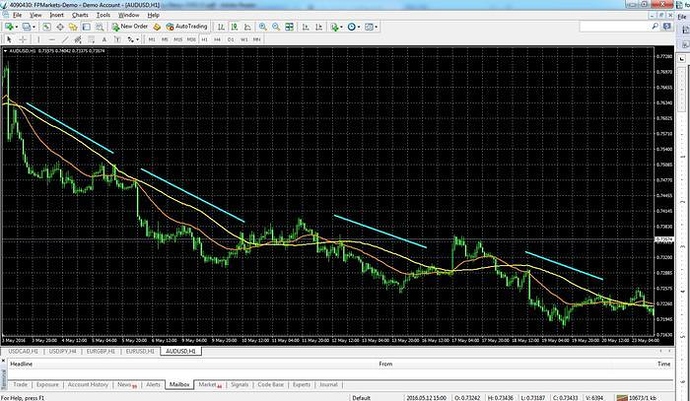Screen dimensions: 690x401
Task: Sort mailbox by From column
Action: [x=385, y=364]
